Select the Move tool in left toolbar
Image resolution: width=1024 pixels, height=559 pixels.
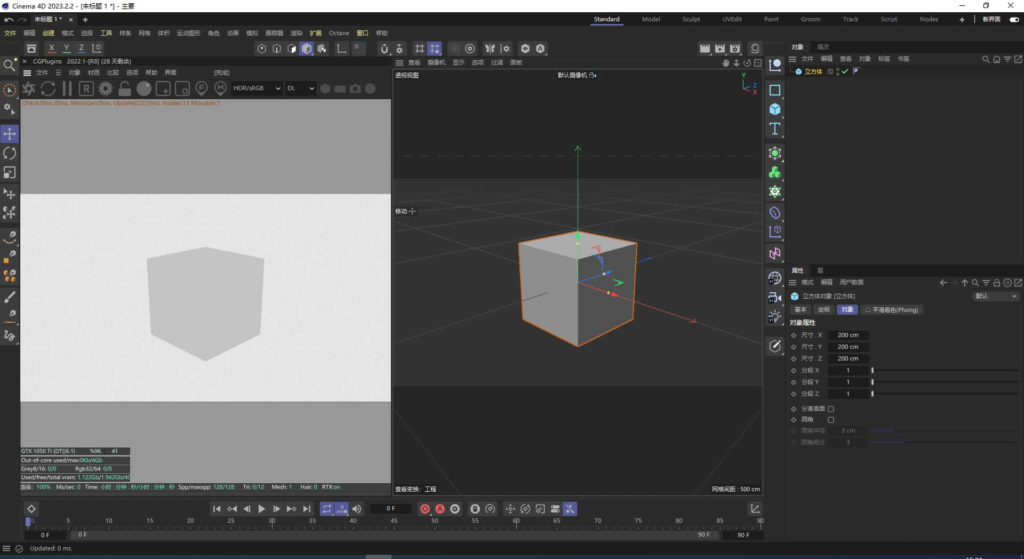(10, 134)
